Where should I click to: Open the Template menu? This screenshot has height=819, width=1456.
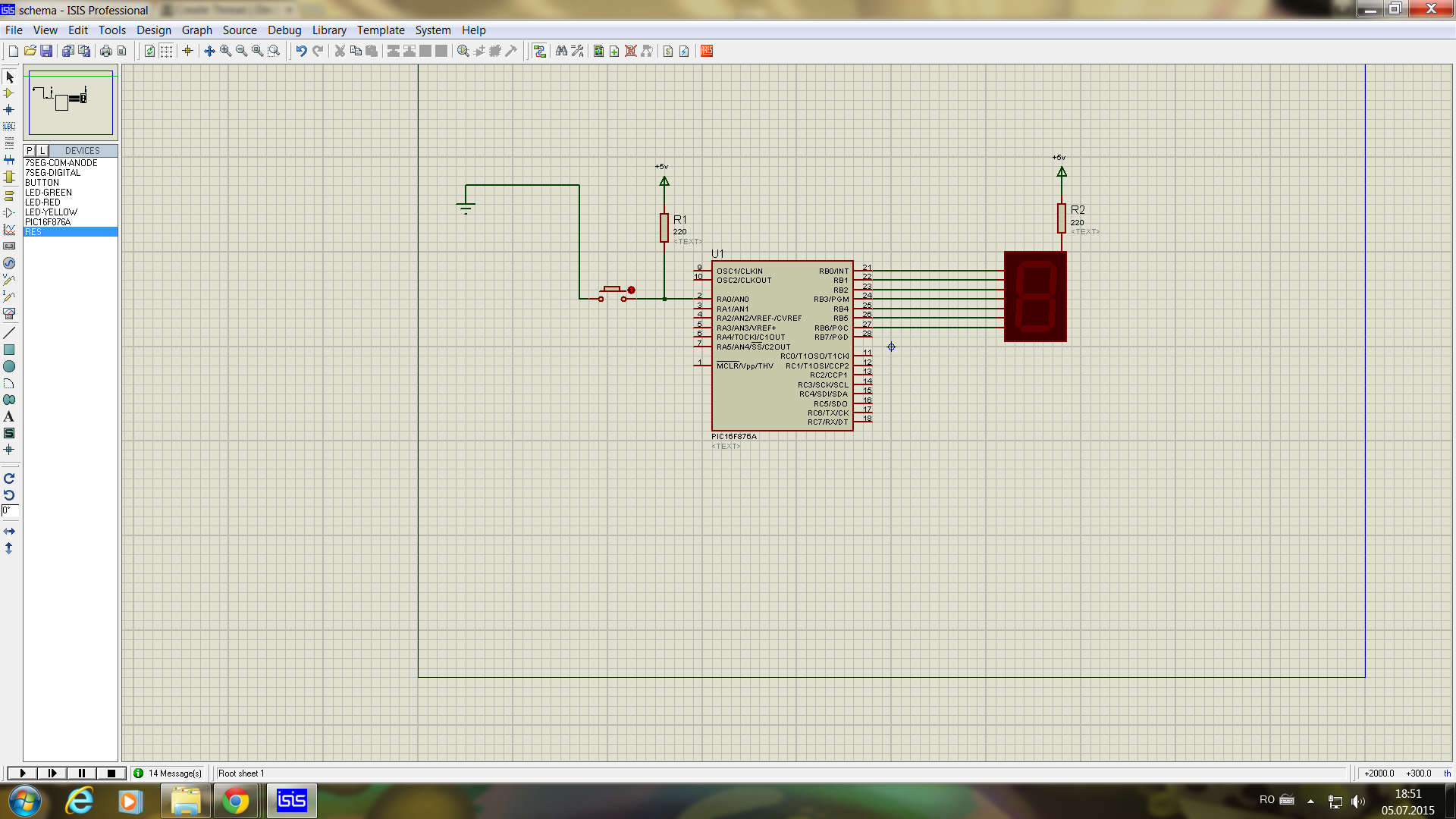click(x=381, y=30)
